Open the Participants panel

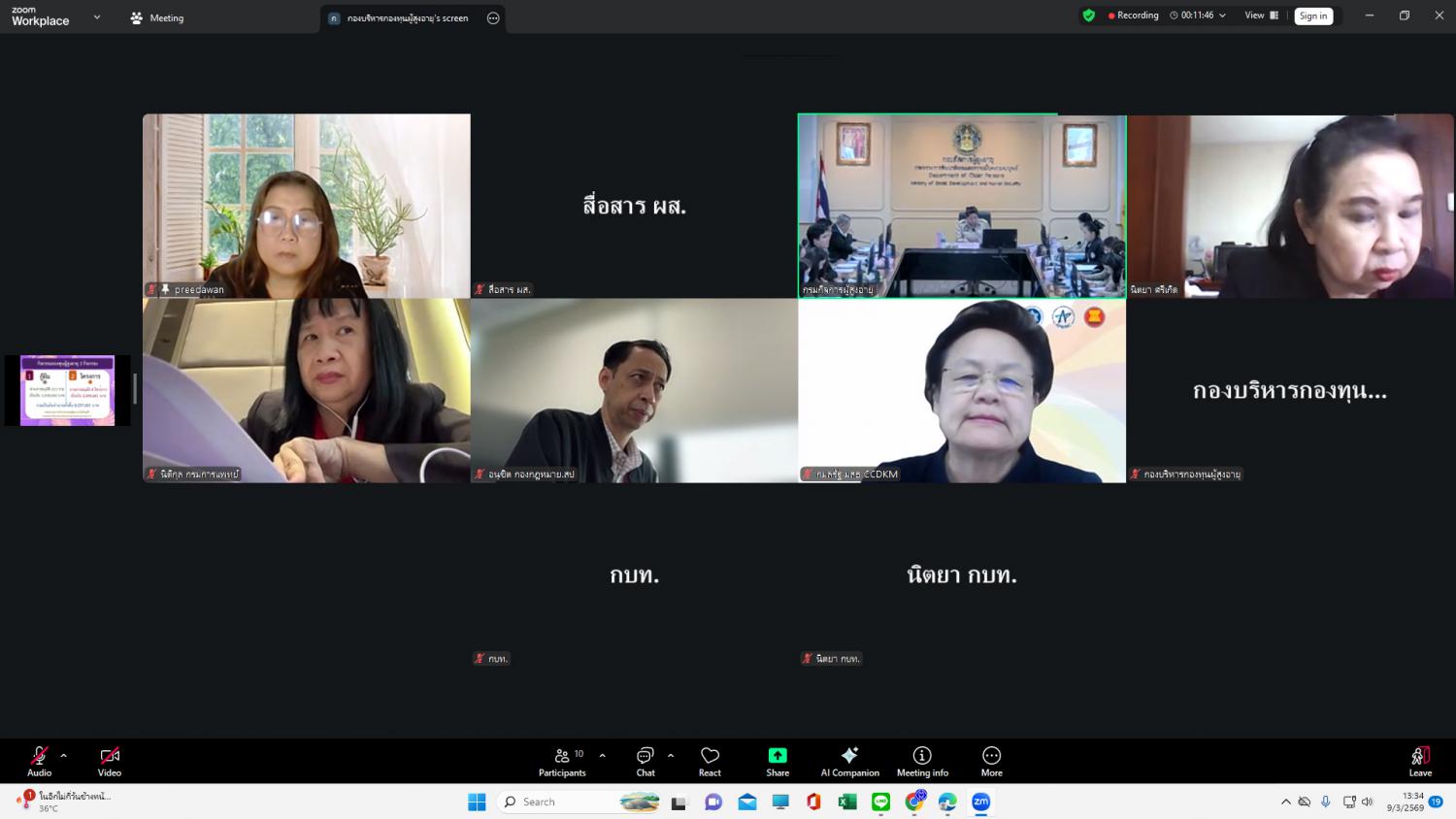click(x=562, y=760)
